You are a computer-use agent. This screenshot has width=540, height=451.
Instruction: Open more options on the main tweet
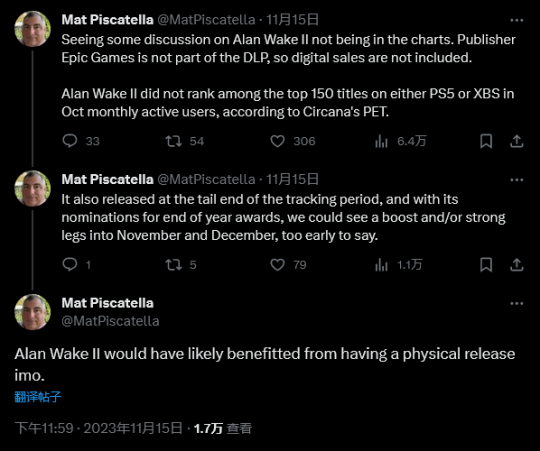(517, 304)
